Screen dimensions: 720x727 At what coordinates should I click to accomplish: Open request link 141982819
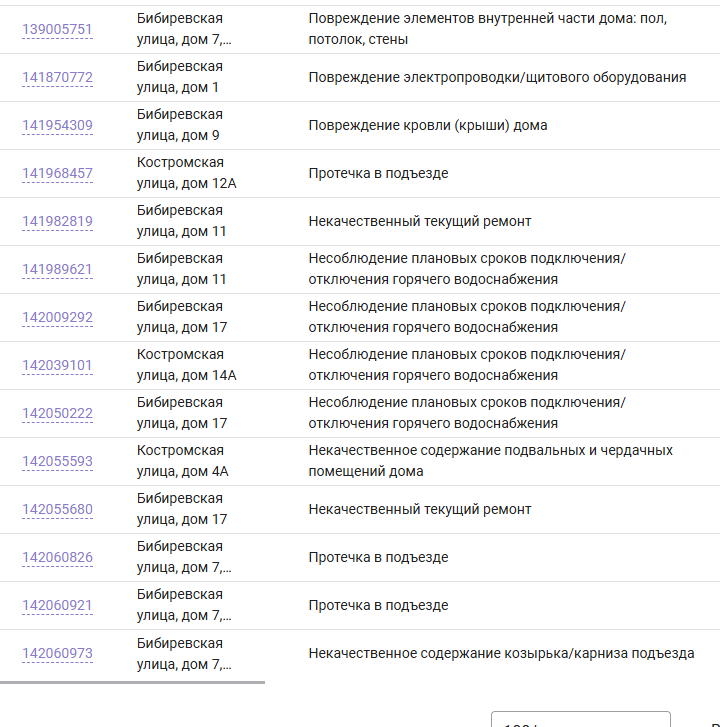click(x=57, y=221)
